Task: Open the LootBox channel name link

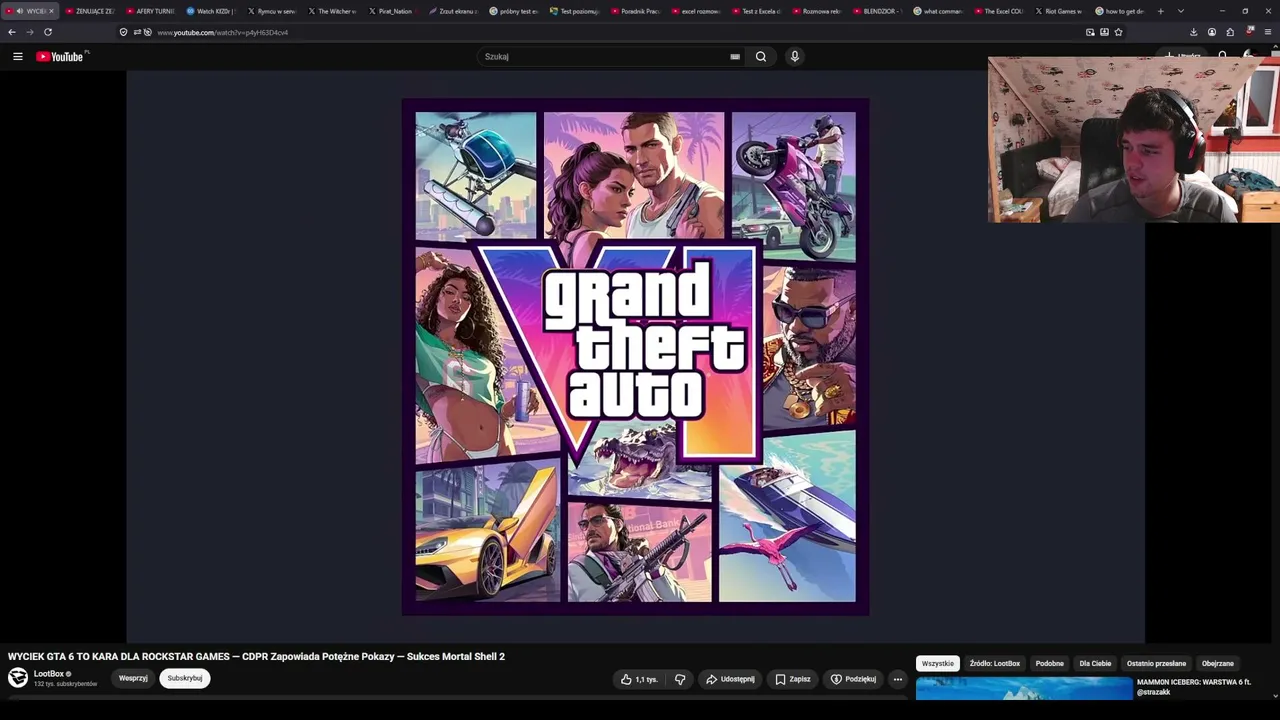Action: click(49, 674)
